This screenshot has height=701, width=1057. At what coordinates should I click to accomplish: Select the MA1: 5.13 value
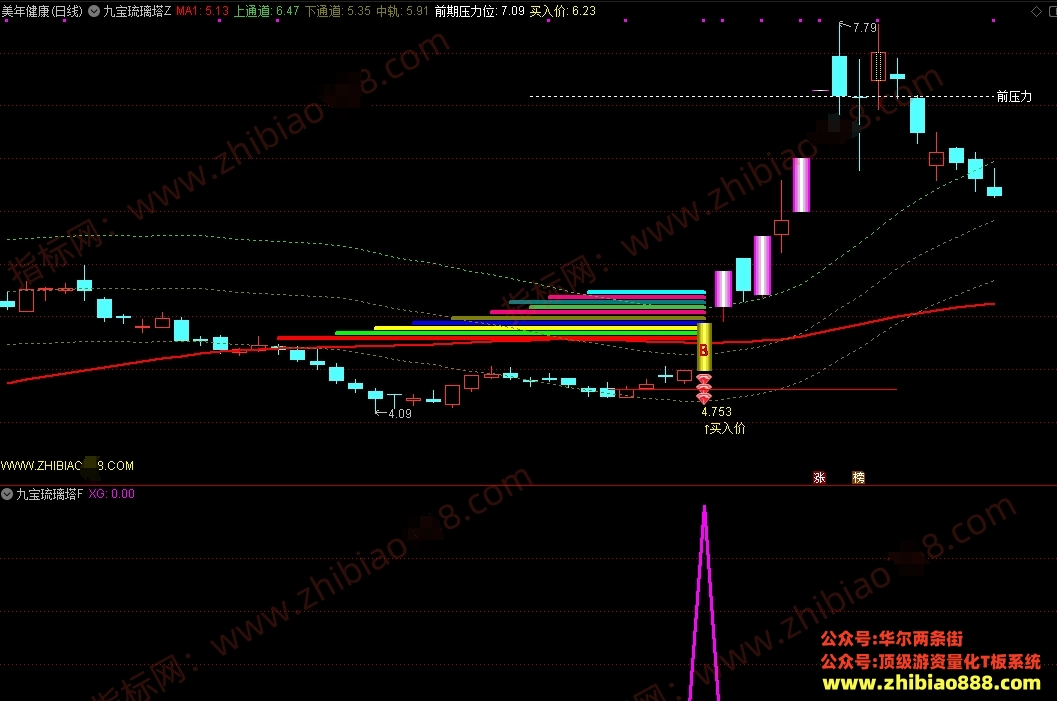click(x=202, y=11)
